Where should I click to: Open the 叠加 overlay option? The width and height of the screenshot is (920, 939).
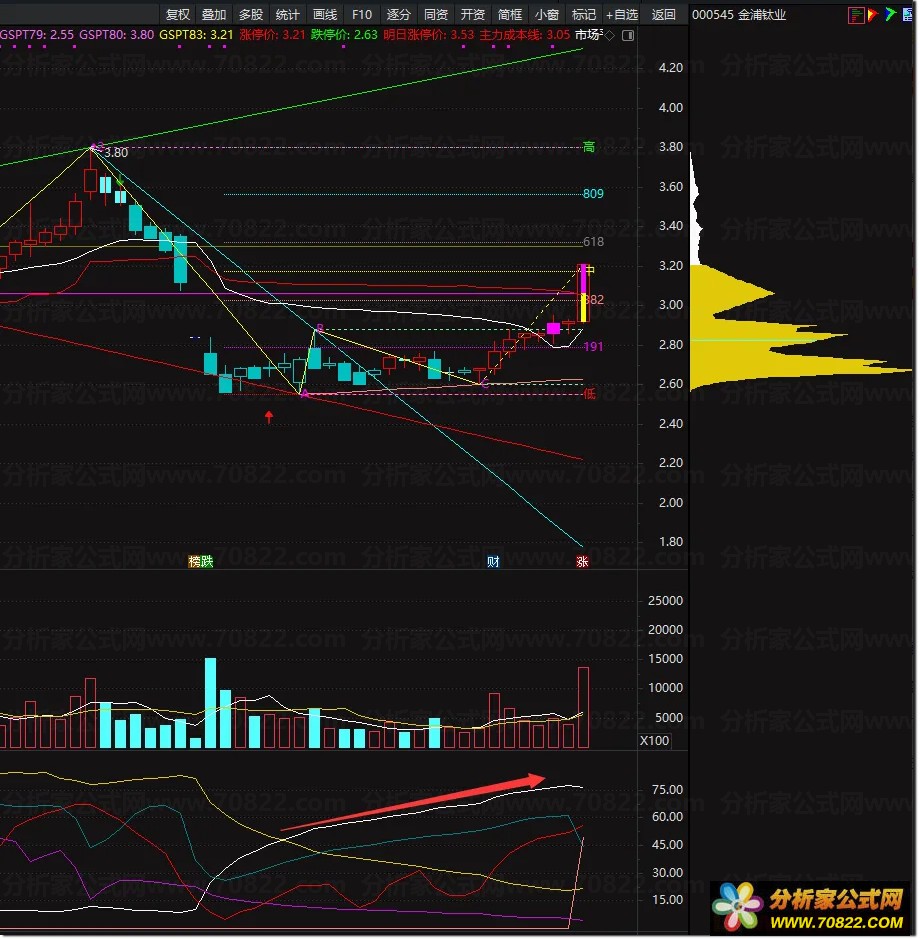click(x=214, y=14)
